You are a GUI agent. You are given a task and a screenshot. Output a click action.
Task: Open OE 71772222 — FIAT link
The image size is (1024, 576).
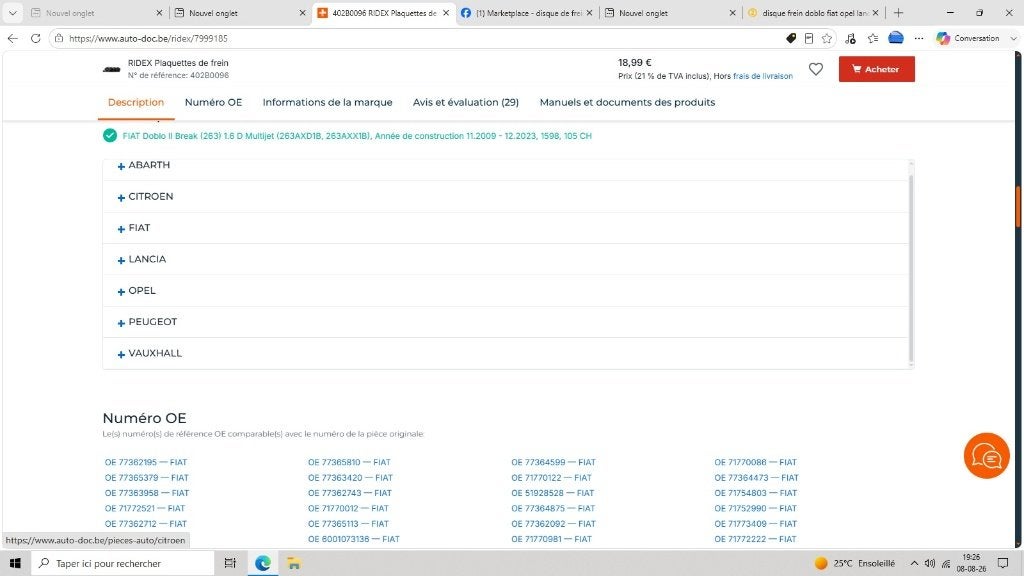[x=755, y=539]
